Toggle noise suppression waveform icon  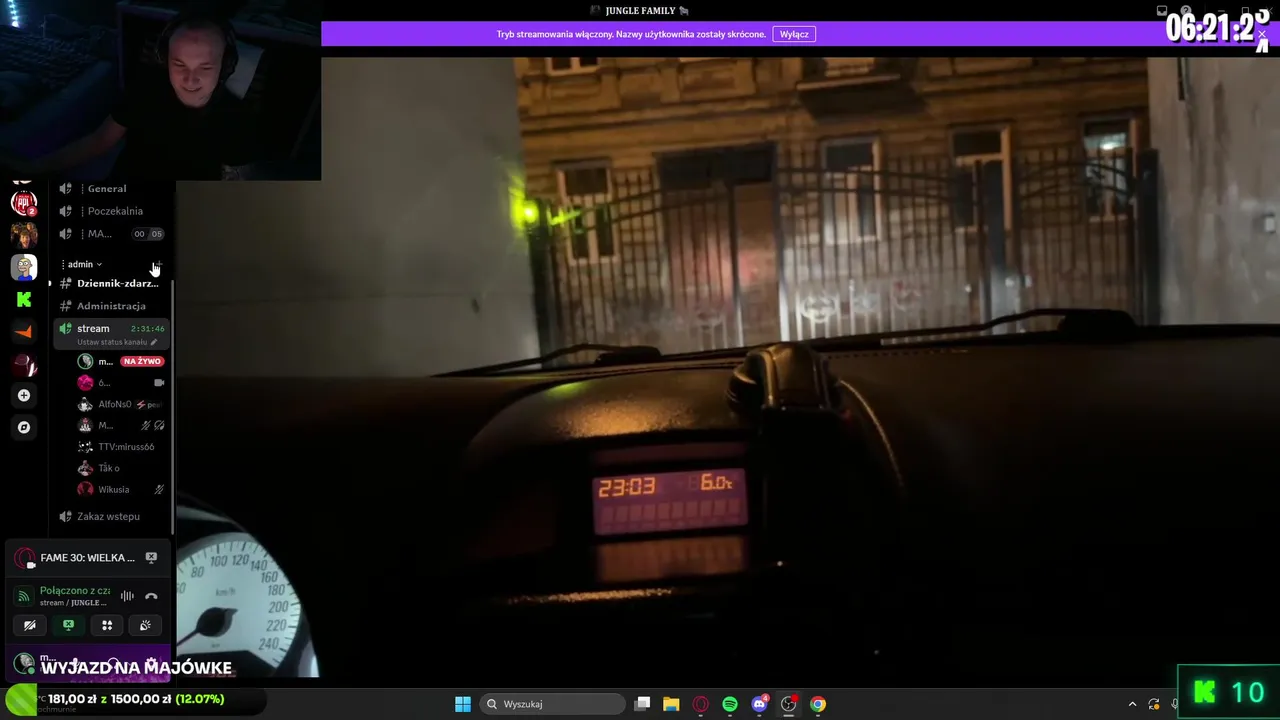coord(127,596)
